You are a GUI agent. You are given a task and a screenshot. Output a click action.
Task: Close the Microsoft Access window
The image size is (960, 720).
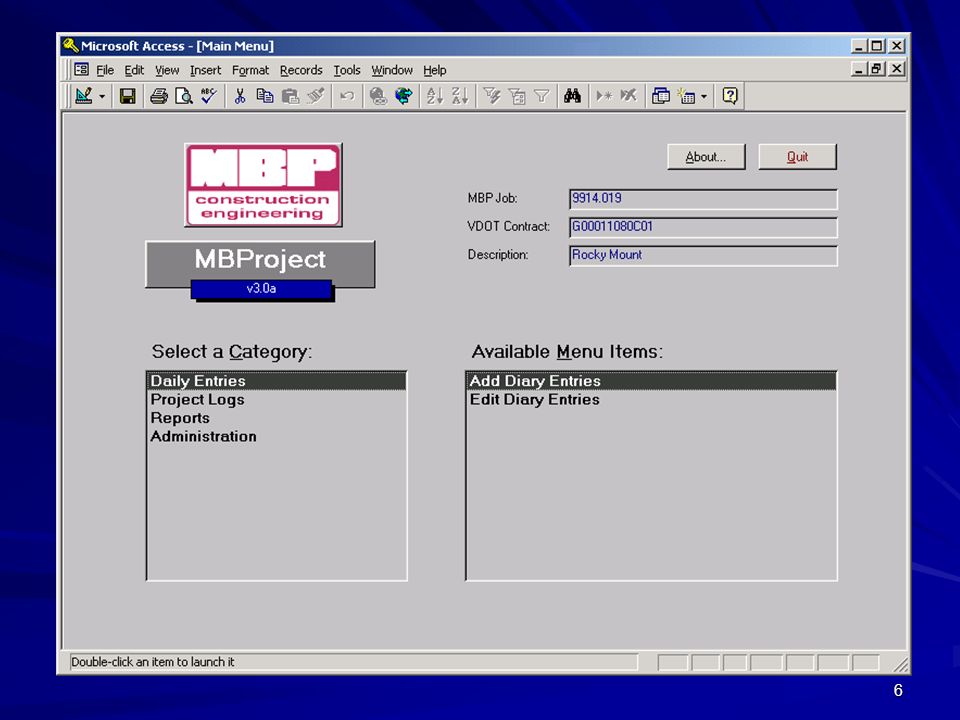[896, 46]
